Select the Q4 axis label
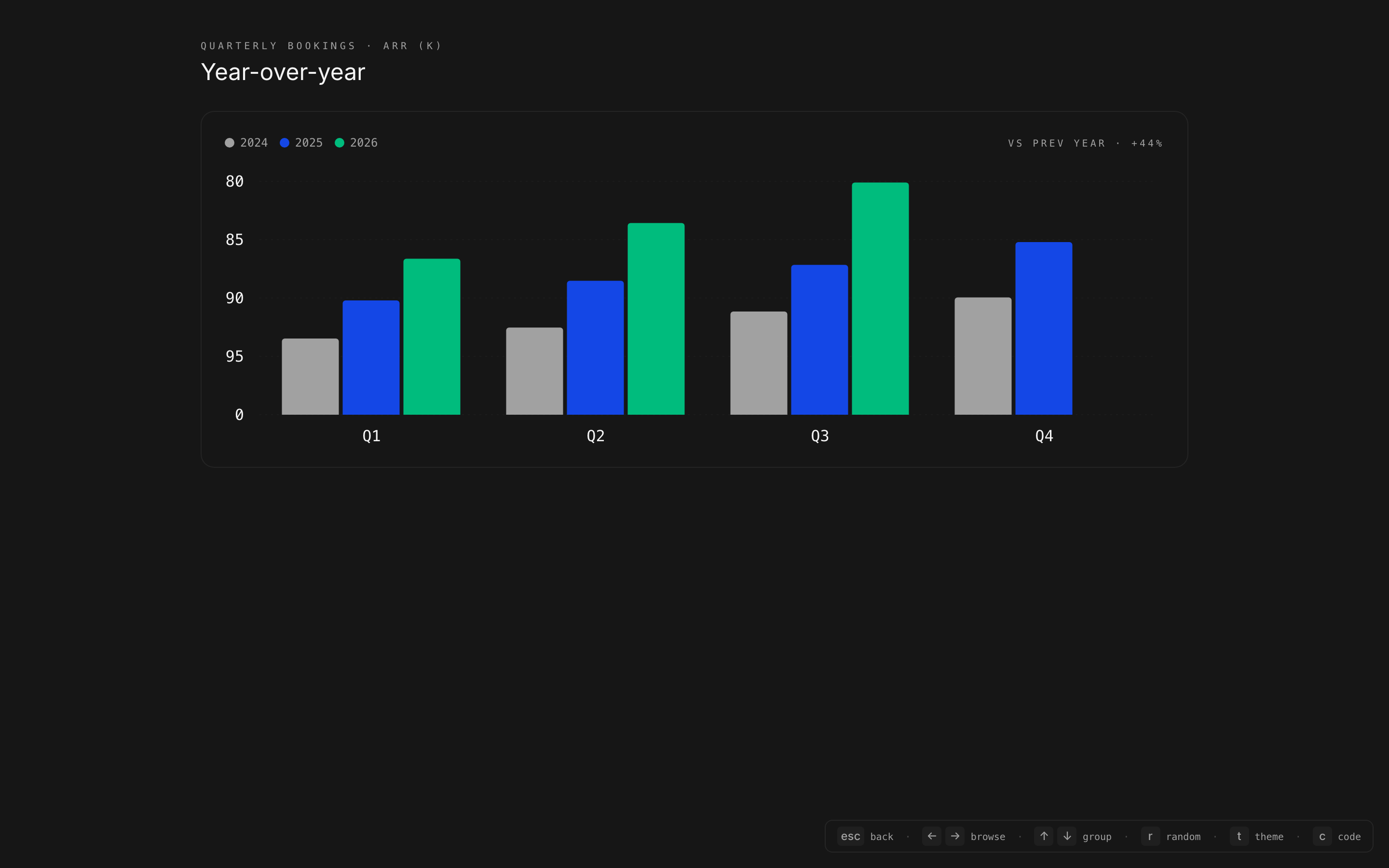1389x868 pixels. [x=1044, y=436]
